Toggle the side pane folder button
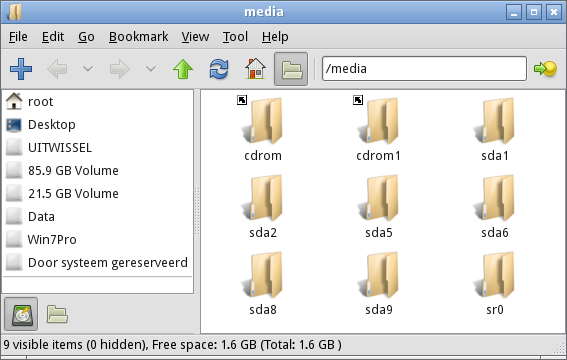The height and width of the screenshot is (360, 567). 291,69
